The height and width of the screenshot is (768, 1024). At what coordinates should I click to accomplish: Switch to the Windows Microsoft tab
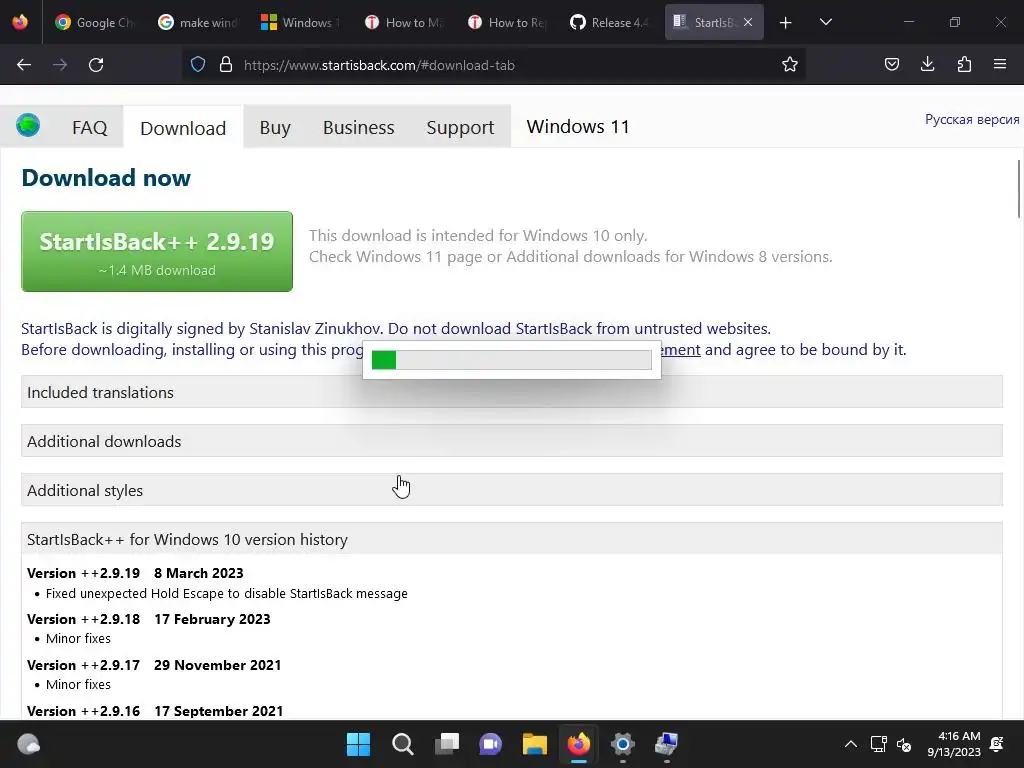click(x=300, y=22)
